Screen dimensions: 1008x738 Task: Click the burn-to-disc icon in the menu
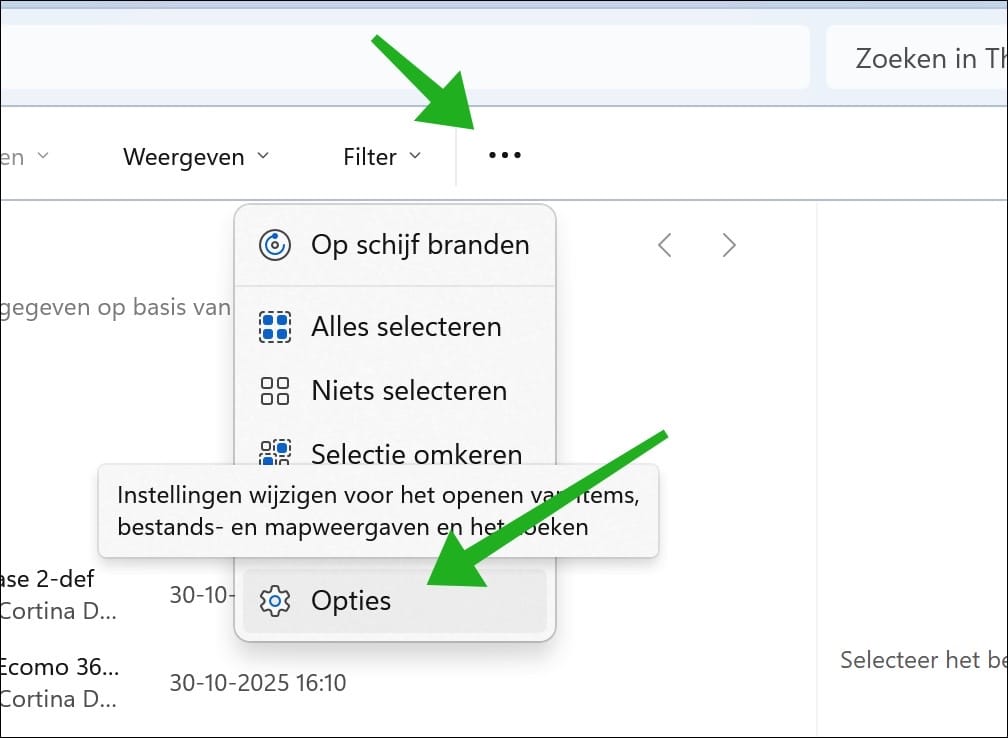click(x=273, y=244)
